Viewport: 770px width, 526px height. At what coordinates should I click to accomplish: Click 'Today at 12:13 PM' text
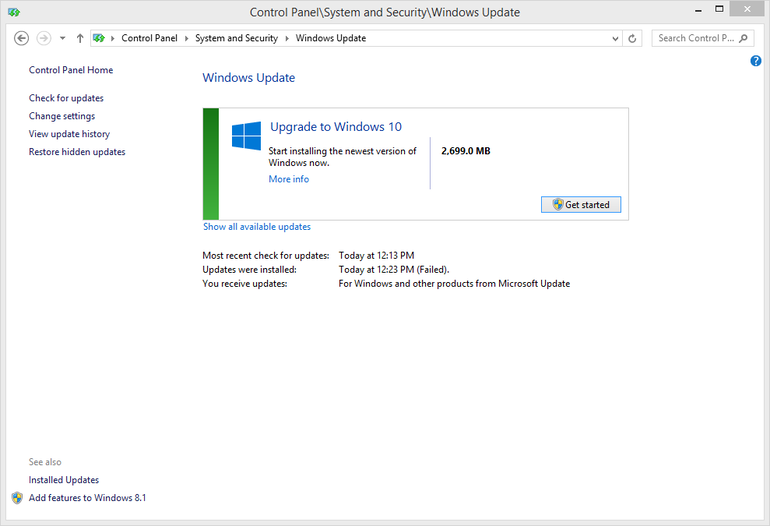point(376,256)
